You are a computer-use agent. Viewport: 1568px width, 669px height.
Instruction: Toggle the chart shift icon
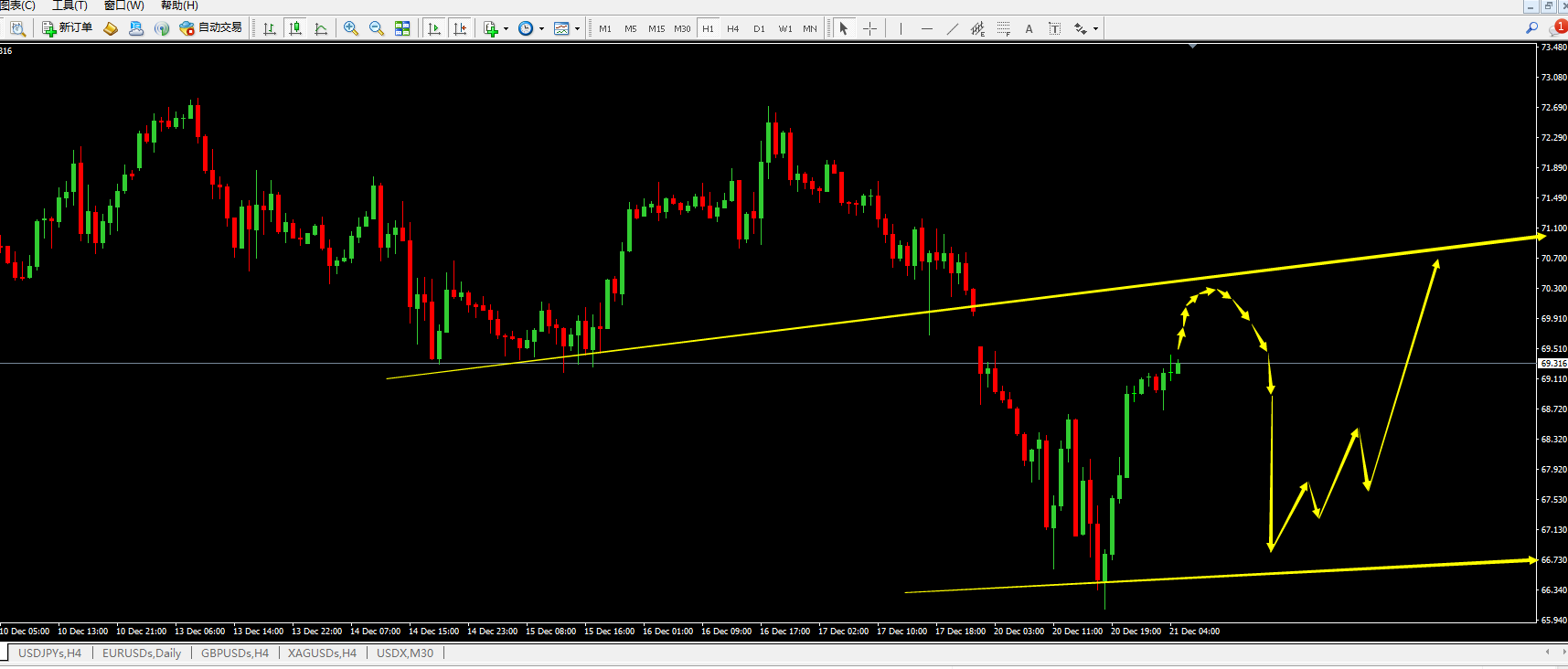click(x=460, y=28)
